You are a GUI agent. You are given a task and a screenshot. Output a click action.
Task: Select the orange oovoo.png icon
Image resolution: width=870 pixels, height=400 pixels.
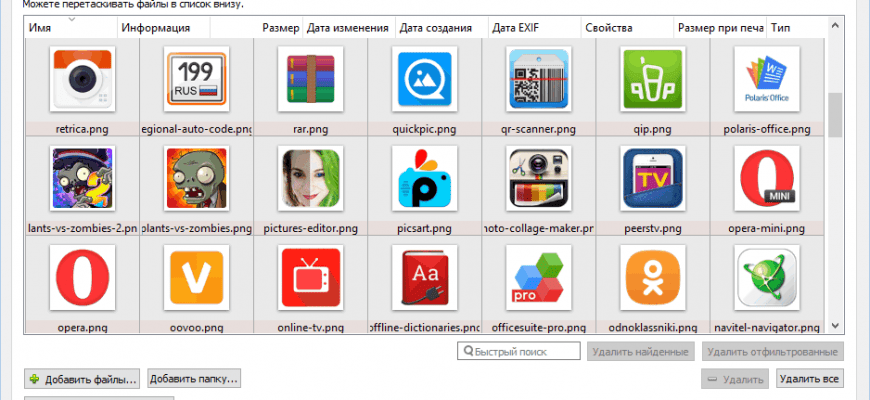[x=196, y=277]
